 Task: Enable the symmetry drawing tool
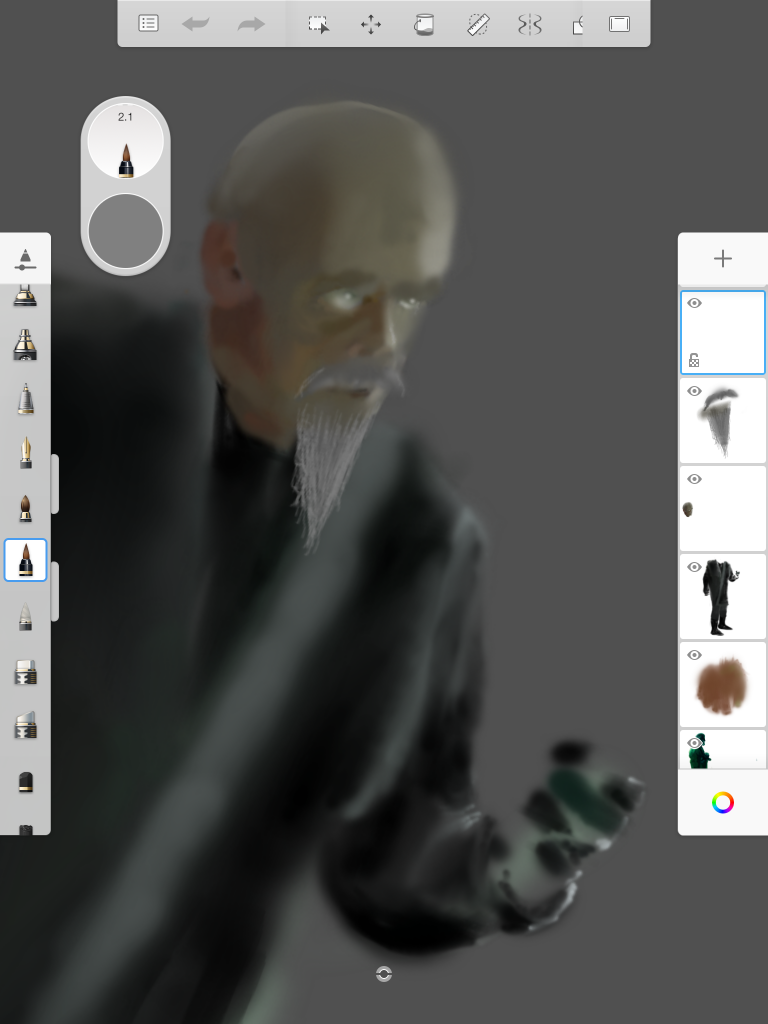coord(530,24)
